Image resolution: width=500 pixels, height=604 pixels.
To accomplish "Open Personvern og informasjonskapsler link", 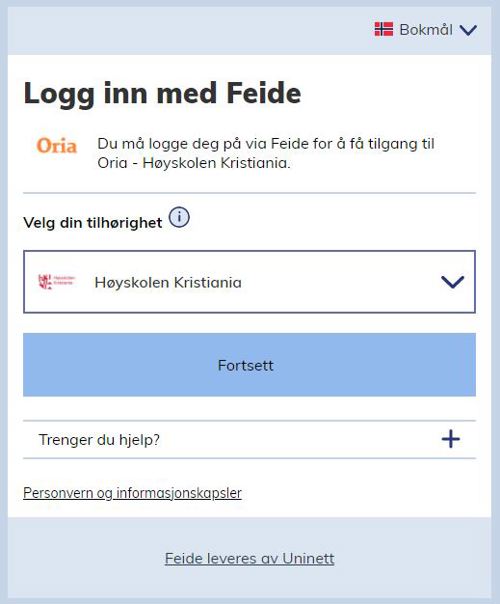I will point(132,493).
